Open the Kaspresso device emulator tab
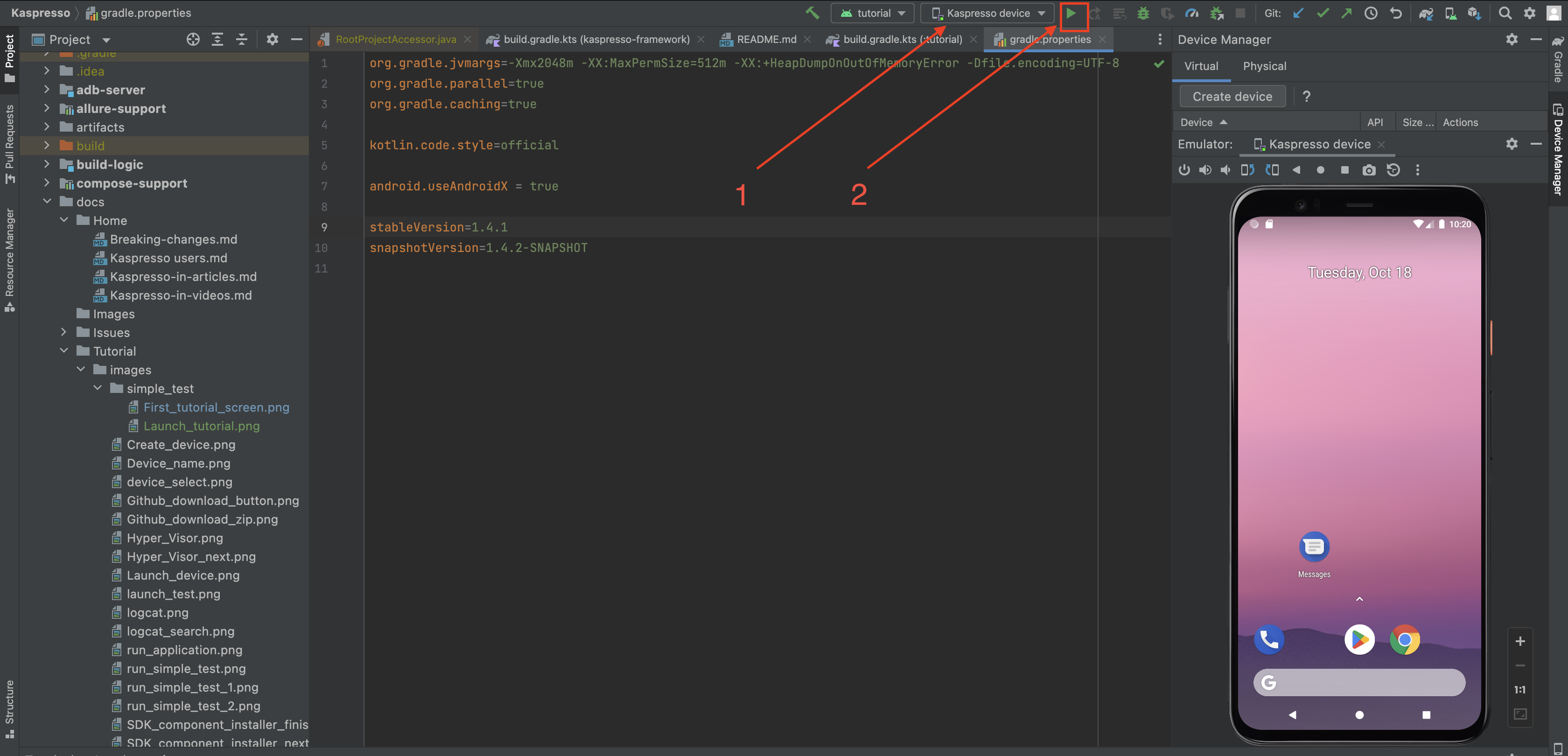 click(1318, 144)
